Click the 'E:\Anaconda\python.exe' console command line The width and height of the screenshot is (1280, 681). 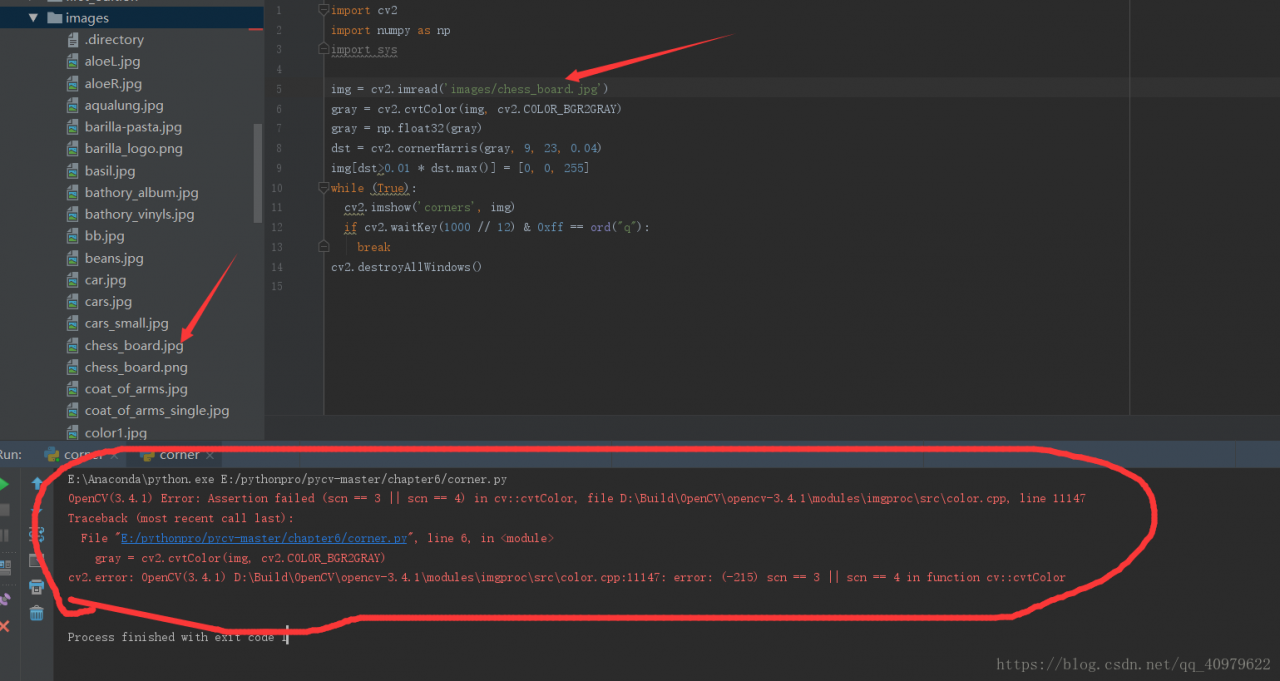click(x=287, y=479)
